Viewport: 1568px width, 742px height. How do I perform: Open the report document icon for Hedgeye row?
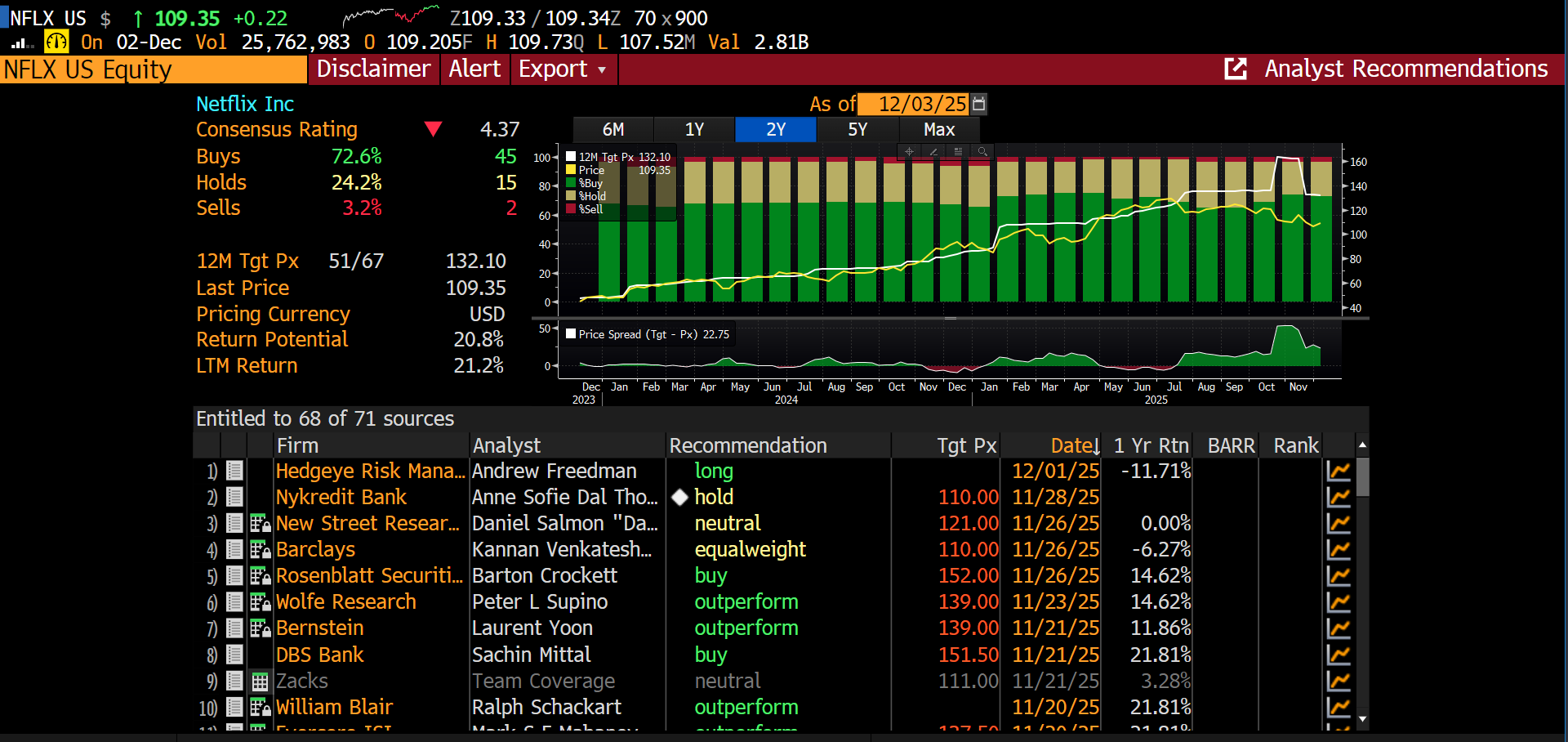(x=234, y=471)
